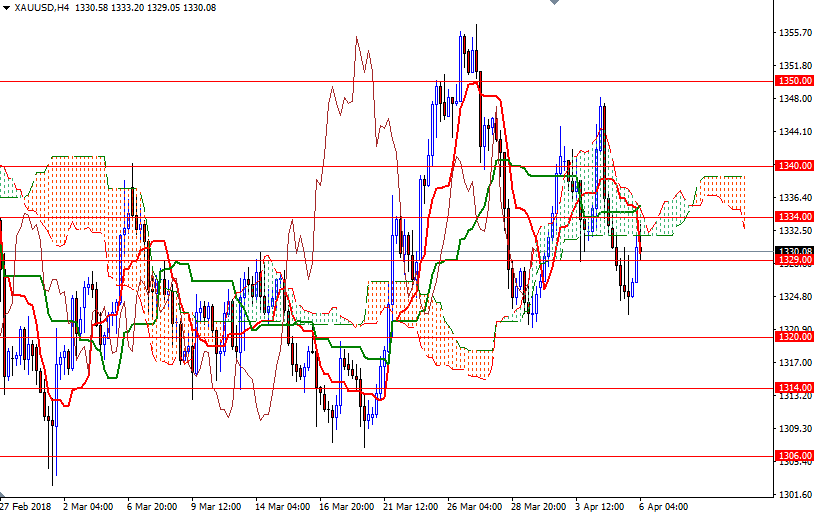Click the 1355.70 price scale value
Viewport: 814px width, 514px height.
pyautogui.click(x=795, y=33)
